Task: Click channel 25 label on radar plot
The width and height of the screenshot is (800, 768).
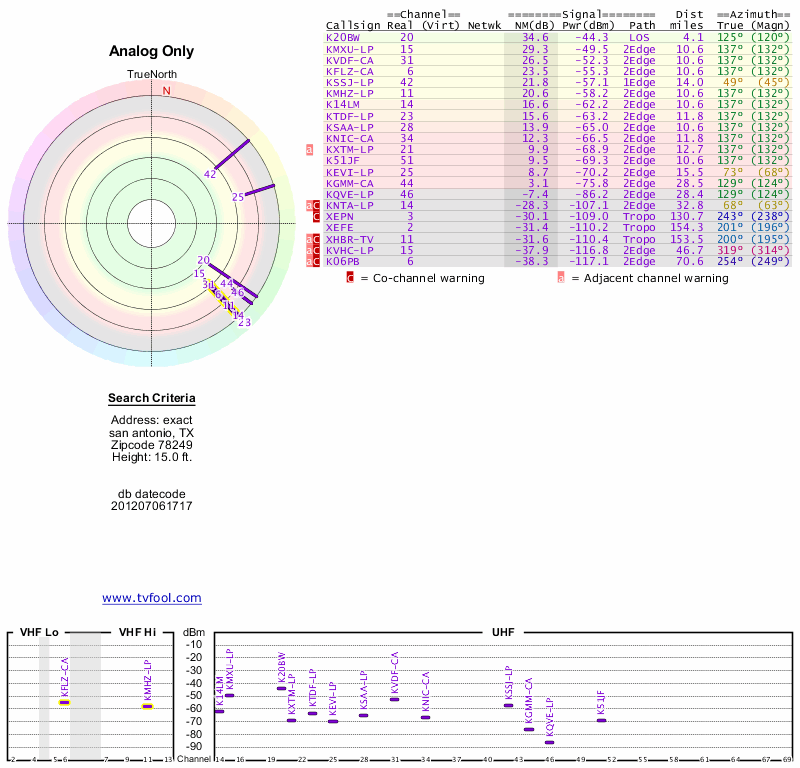Action: tap(238, 197)
